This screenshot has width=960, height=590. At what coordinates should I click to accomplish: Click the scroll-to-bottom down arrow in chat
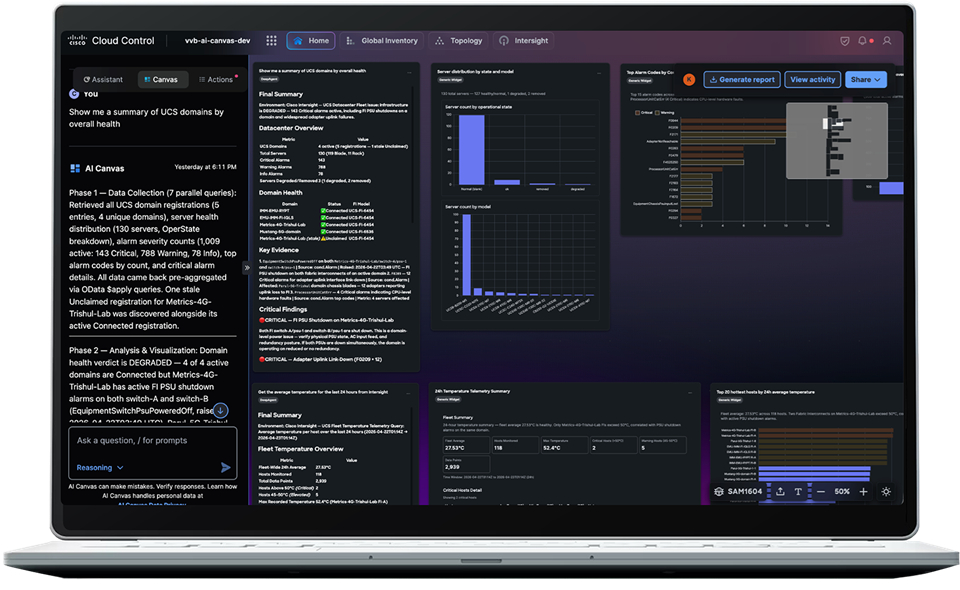[x=220, y=410]
